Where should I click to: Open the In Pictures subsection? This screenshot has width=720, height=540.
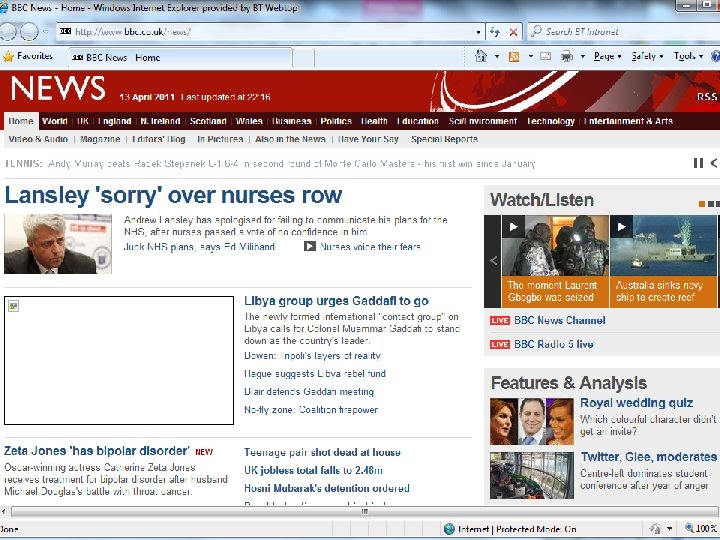point(220,139)
